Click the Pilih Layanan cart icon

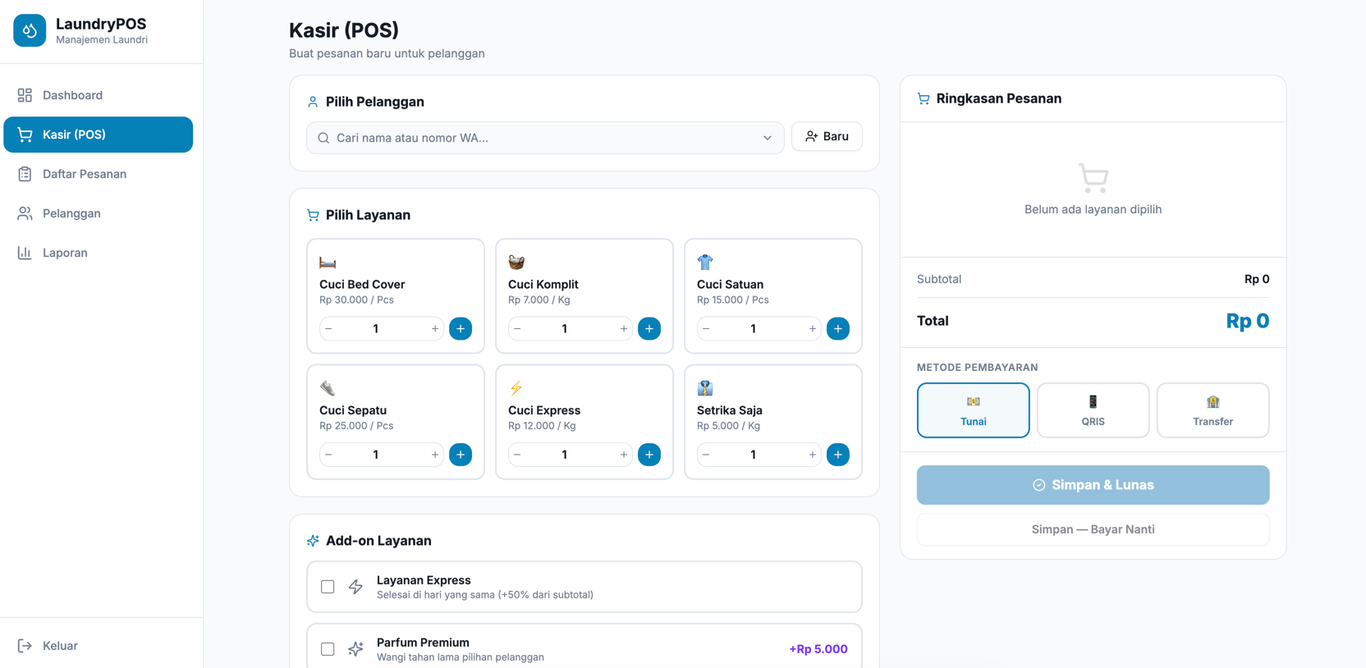(x=313, y=215)
